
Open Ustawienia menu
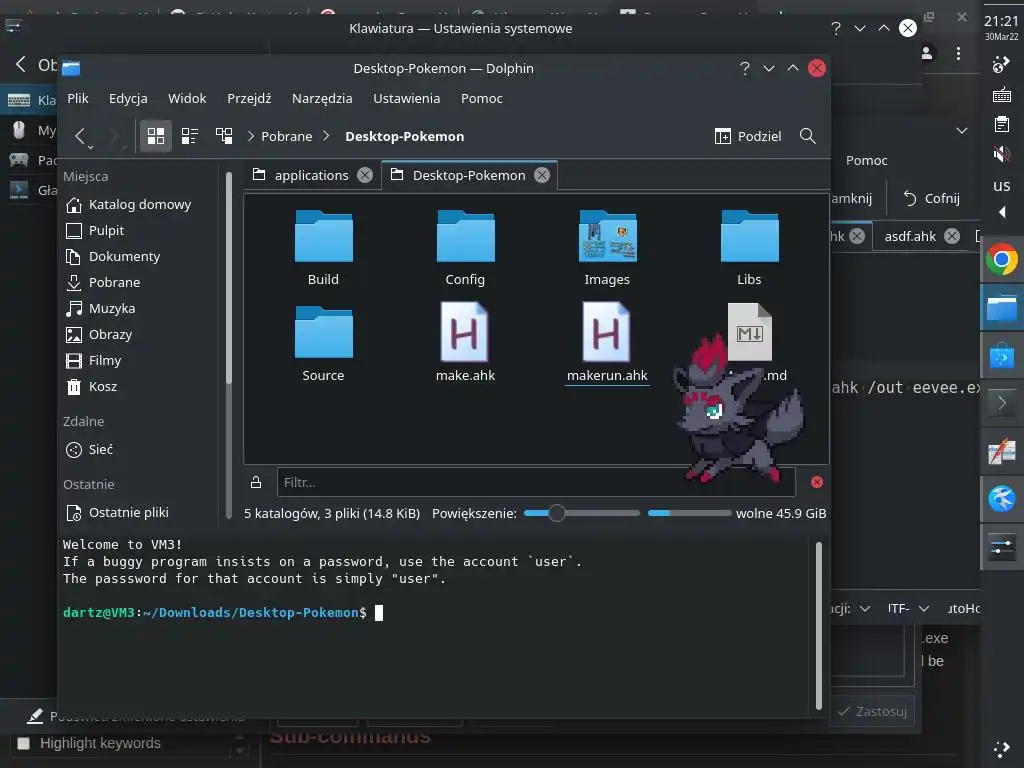pyautogui.click(x=406, y=98)
